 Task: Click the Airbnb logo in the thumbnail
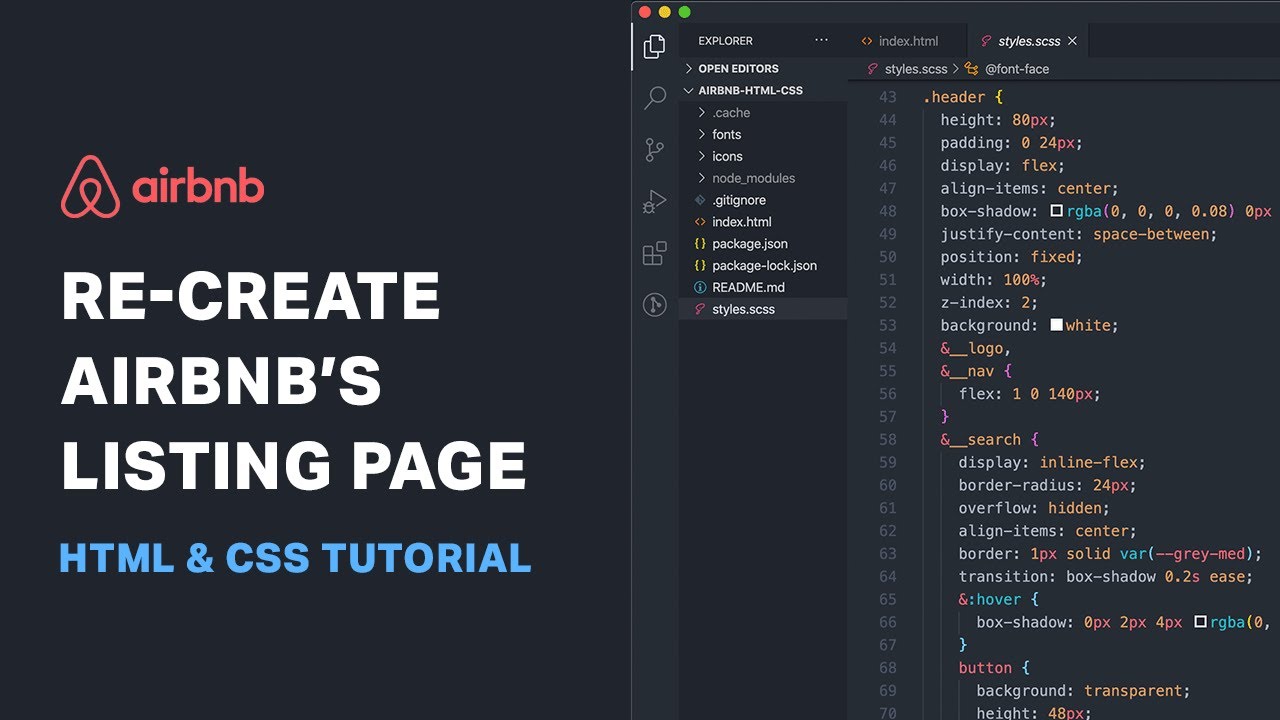162,187
